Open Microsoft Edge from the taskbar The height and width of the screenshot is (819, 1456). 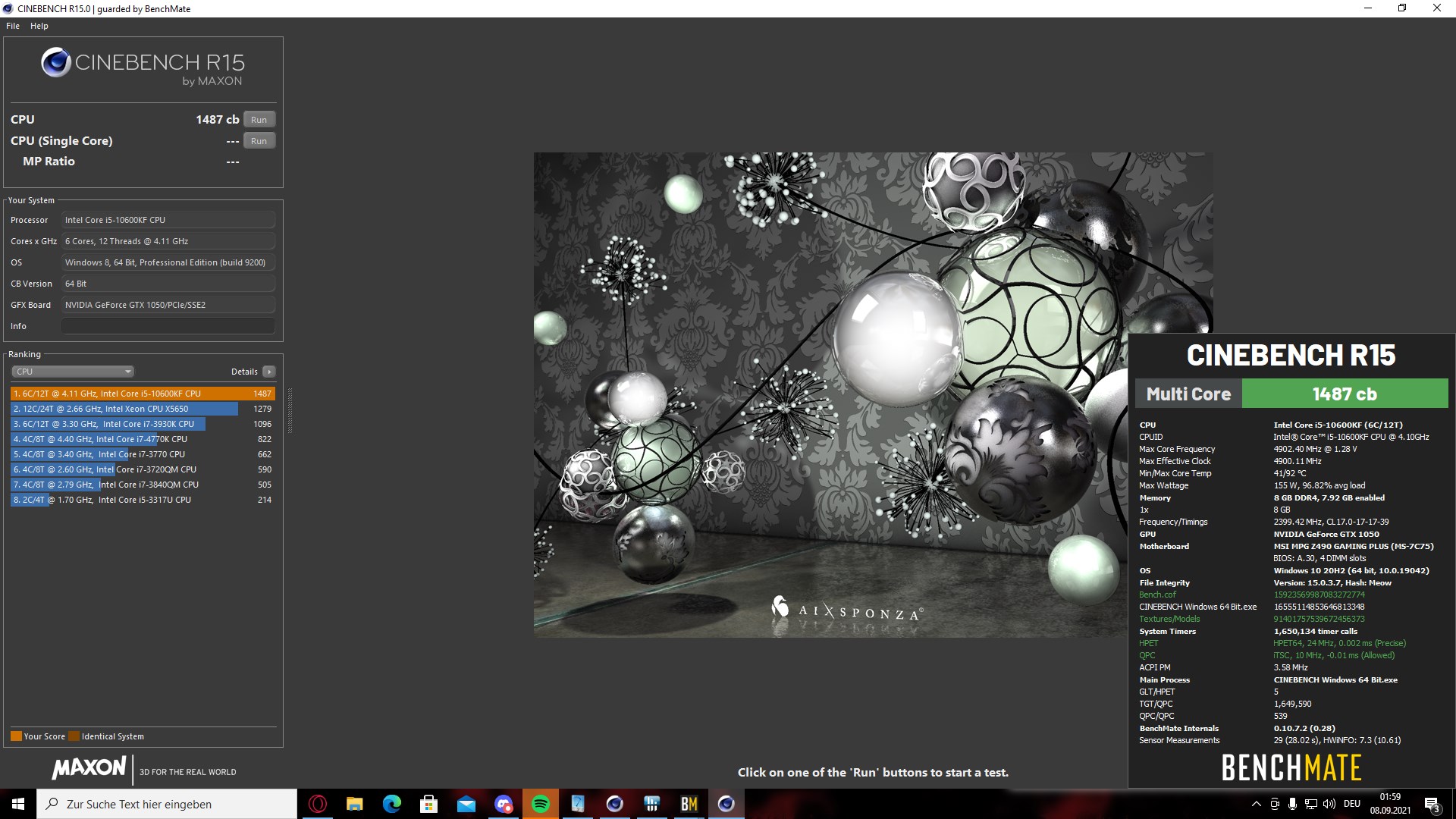coord(392,804)
